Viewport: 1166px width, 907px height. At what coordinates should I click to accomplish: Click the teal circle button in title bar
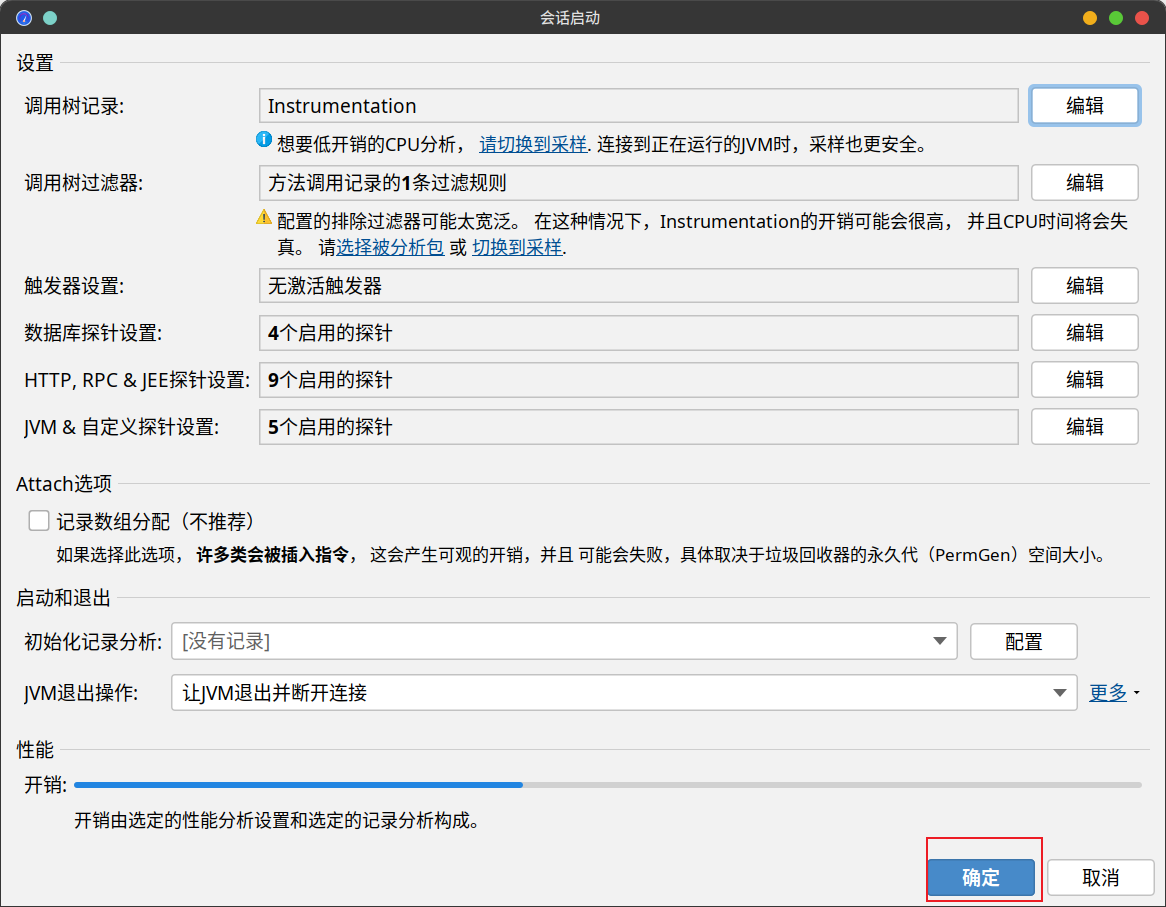tap(50, 18)
